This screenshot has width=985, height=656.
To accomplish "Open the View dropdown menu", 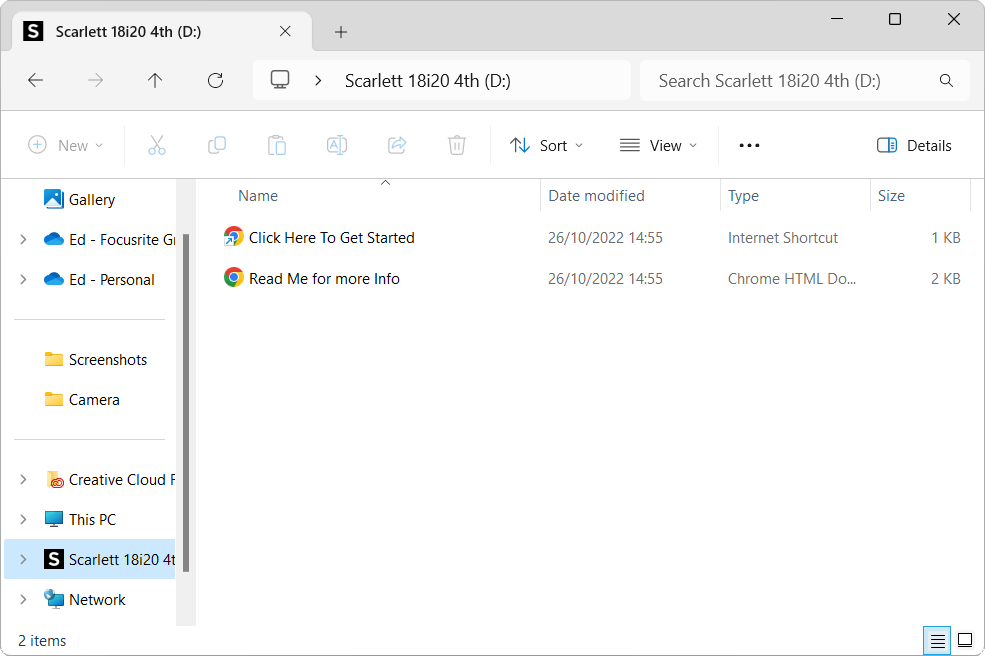I will click(x=658, y=145).
